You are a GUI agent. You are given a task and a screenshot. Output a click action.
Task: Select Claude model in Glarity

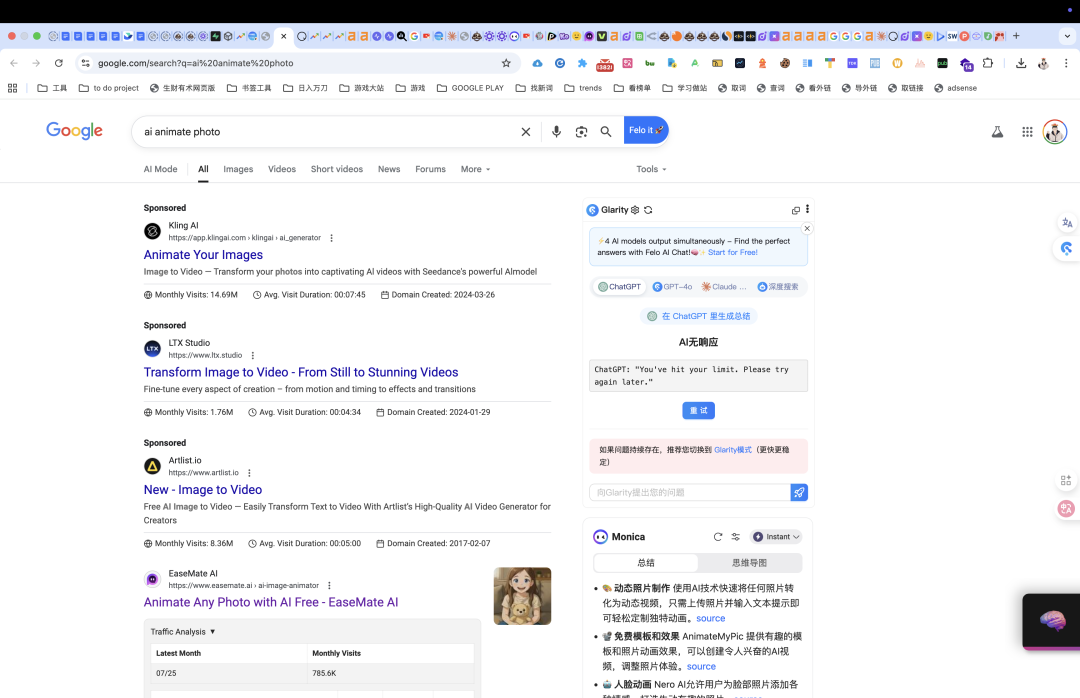coord(724,287)
